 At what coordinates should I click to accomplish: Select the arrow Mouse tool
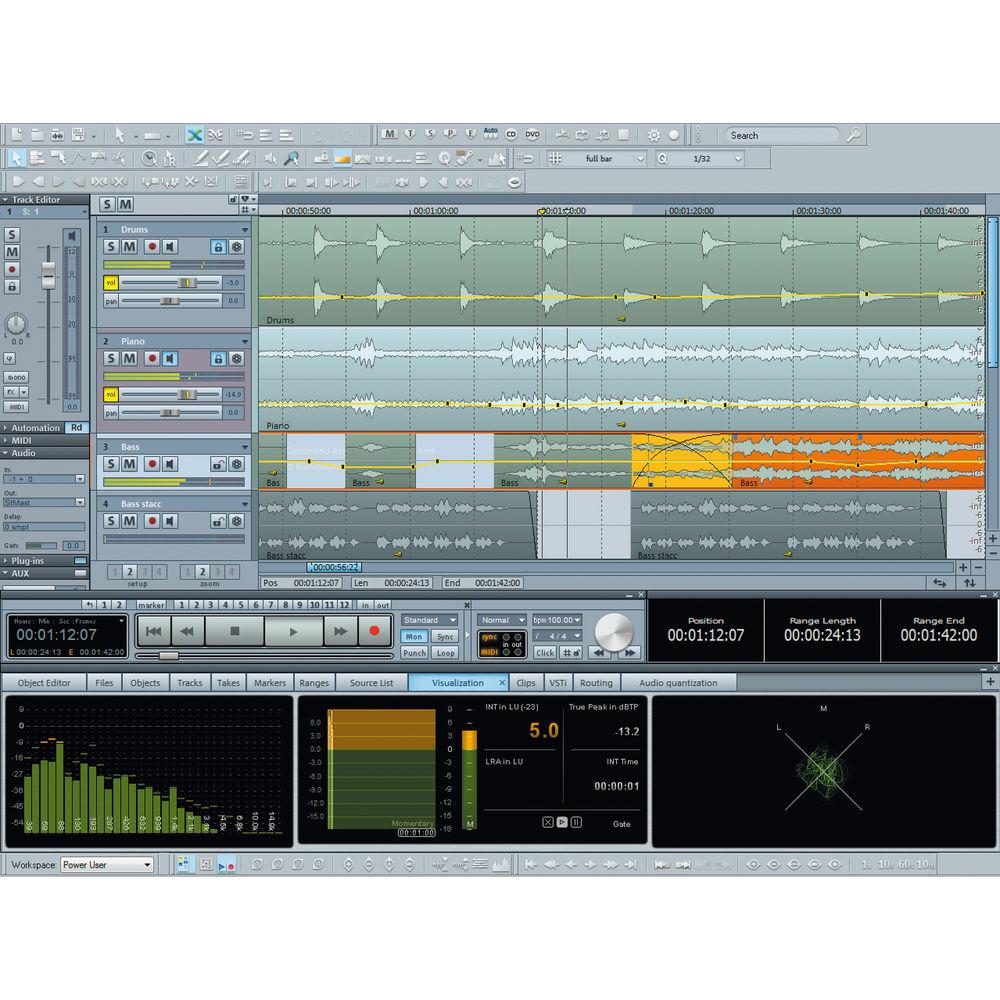pos(15,157)
